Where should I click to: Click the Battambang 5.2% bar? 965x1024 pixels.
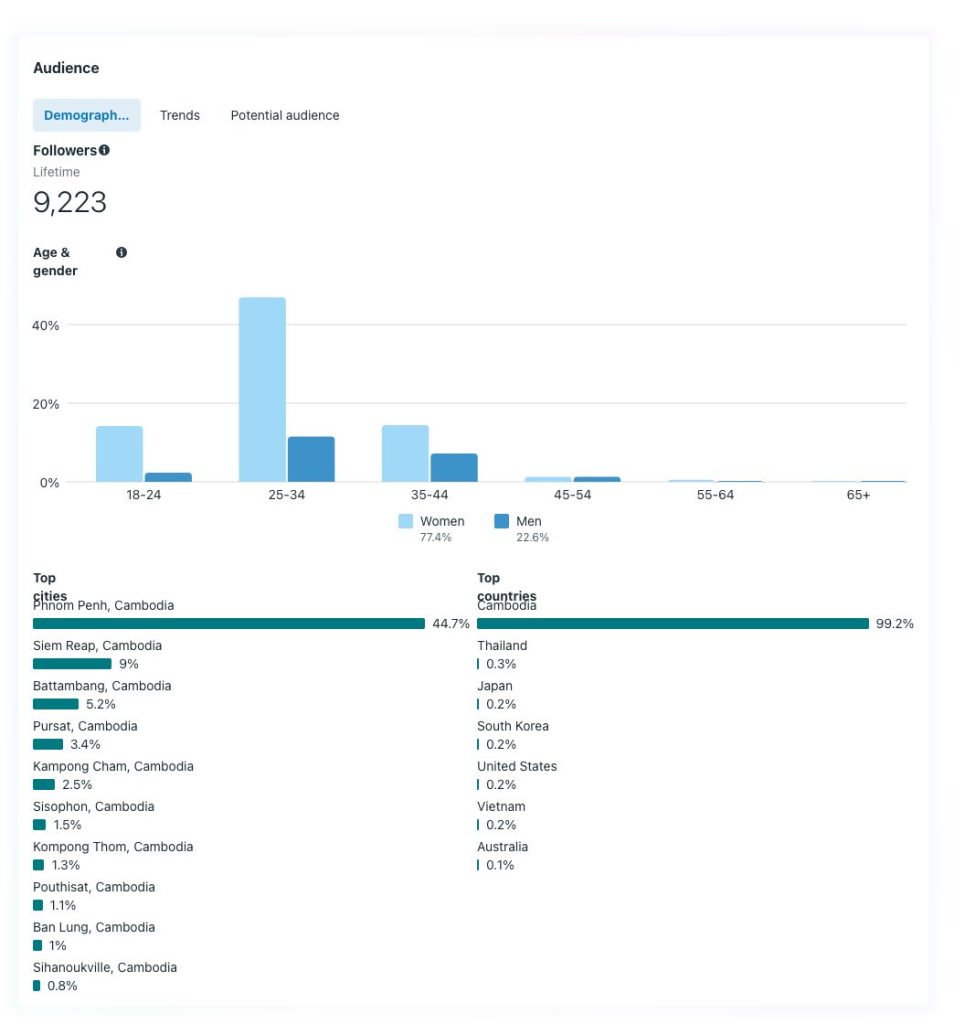point(55,704)
